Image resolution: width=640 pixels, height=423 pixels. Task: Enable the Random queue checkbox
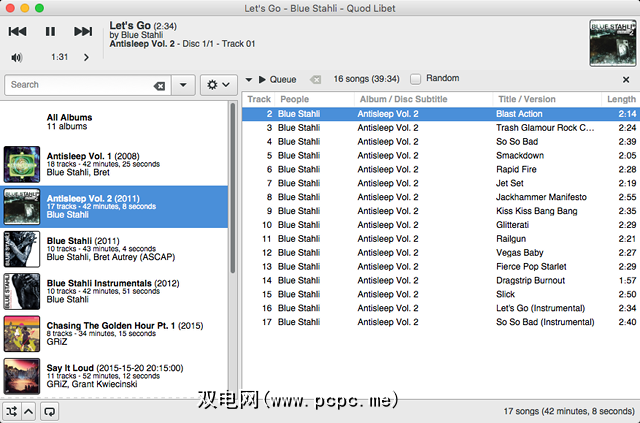[416, 79]
